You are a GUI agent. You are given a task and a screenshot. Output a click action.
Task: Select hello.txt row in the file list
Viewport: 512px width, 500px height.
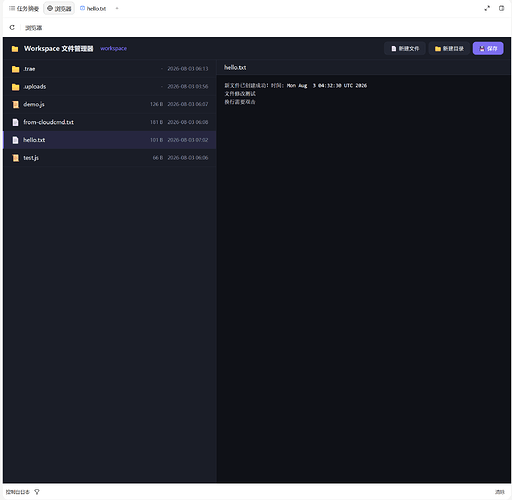coord(110,140)
